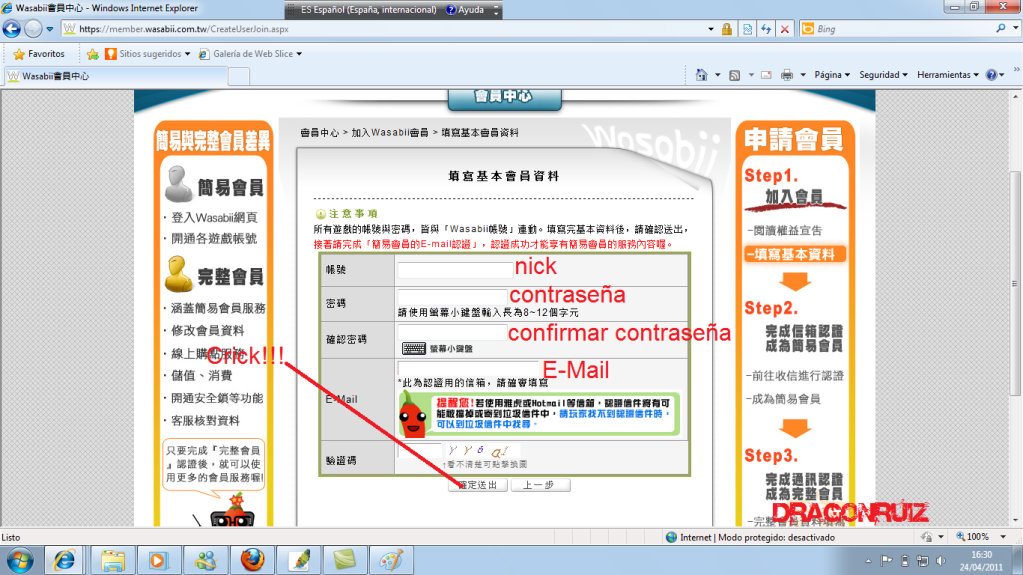1023x575 pixels.
Task: Open the Paint palette taskbar icon
Action: [391, 561]
